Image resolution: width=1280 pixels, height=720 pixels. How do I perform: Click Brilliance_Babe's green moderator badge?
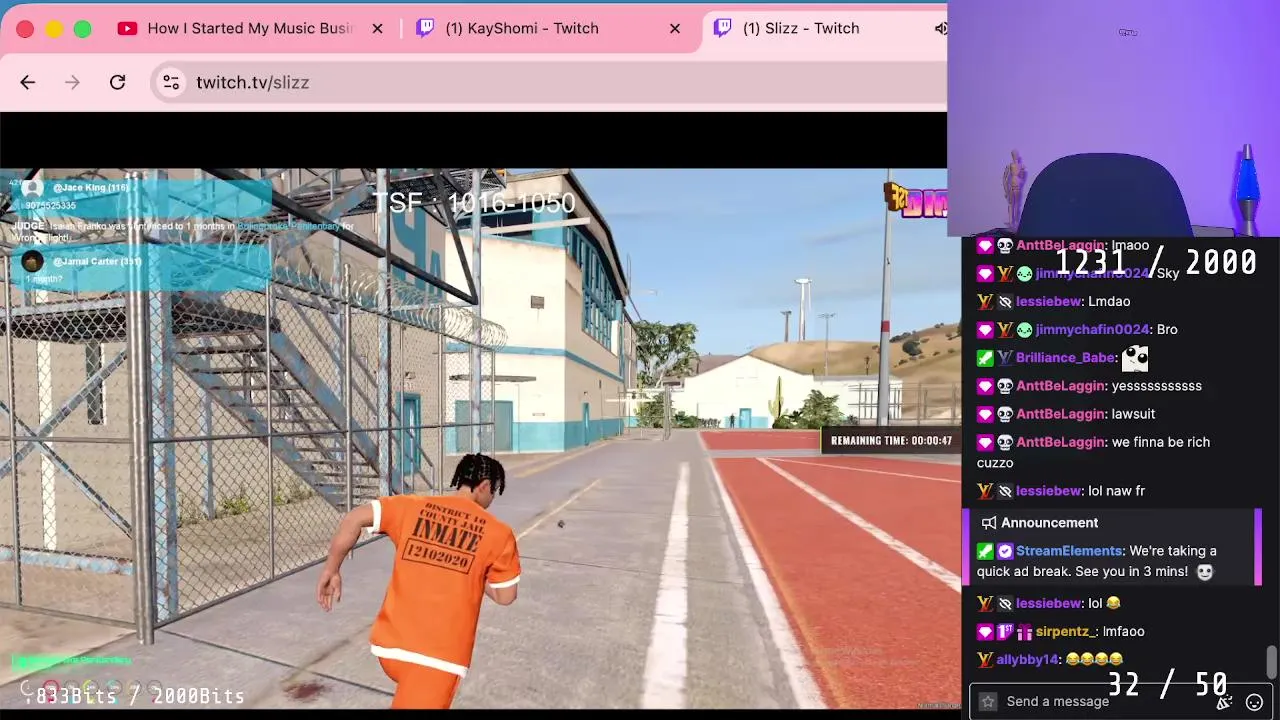(x=985, y=357)
